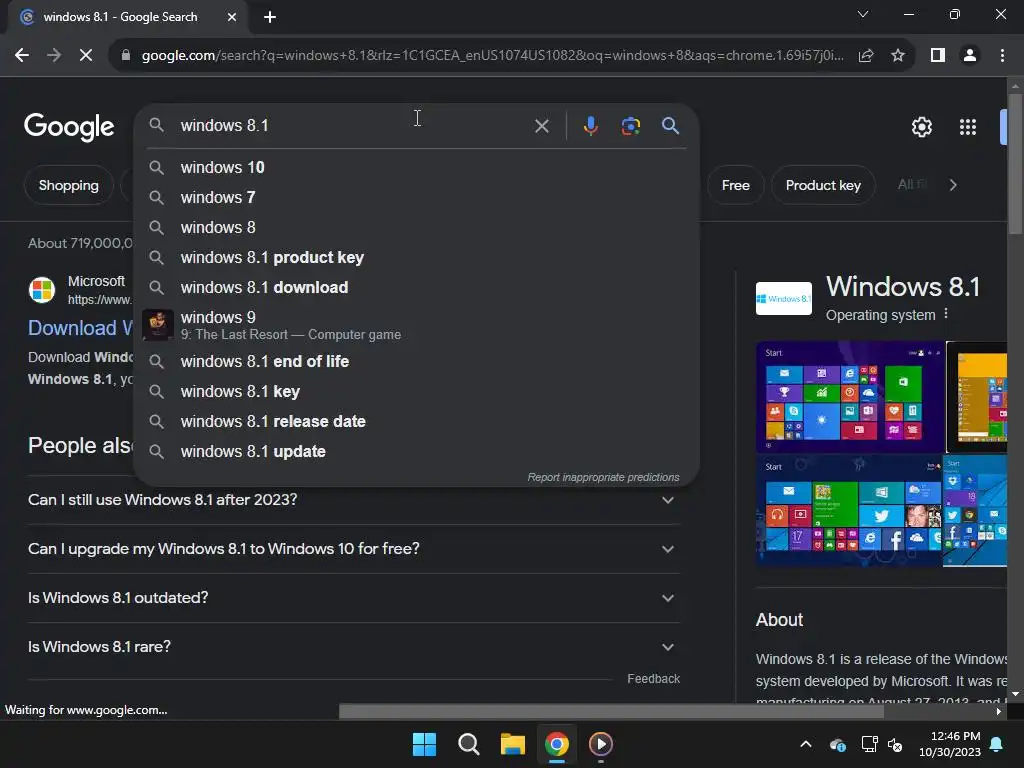The height and width of the screenshot is (768, 1024).
Task: Open File Explorer from taskbar
Action: [513, 744]
